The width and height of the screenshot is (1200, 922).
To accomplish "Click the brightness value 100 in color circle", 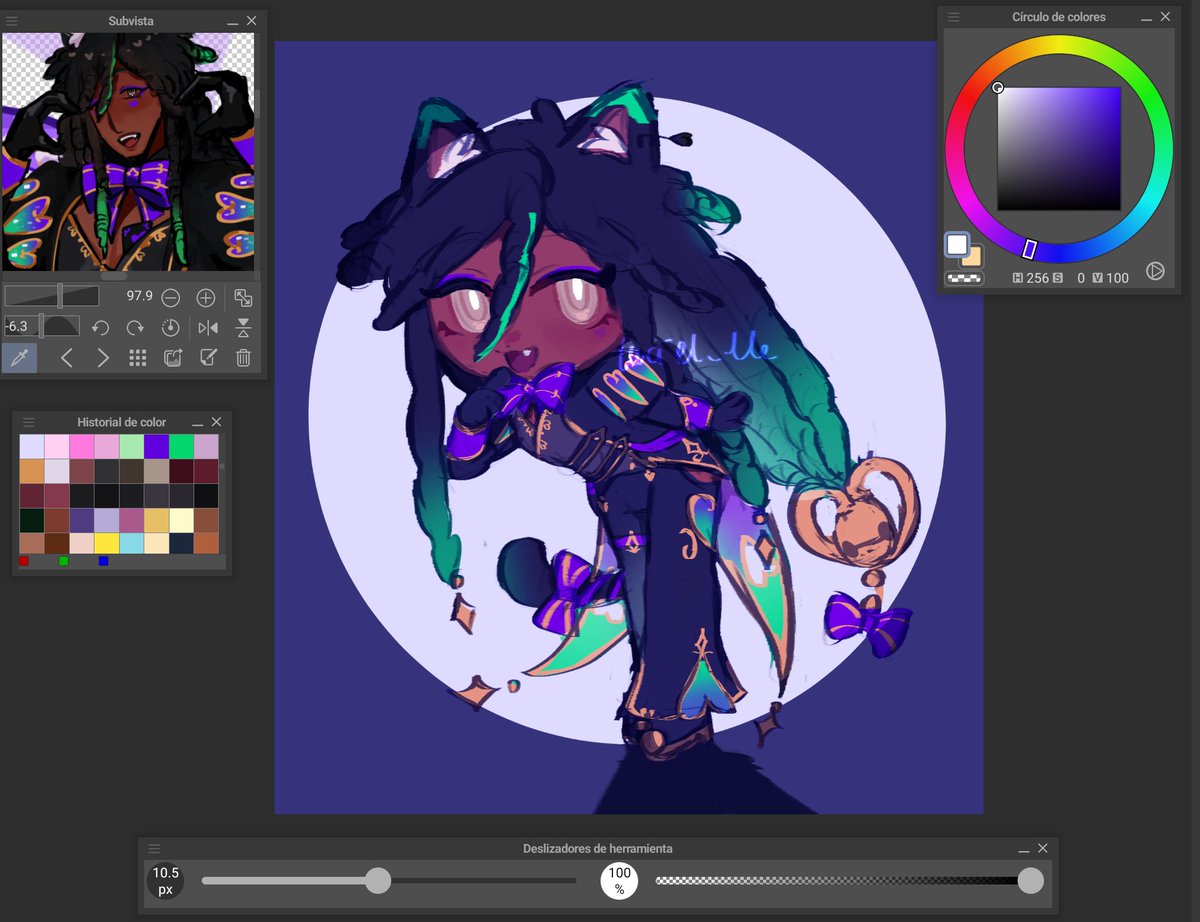I will 1116,278.
